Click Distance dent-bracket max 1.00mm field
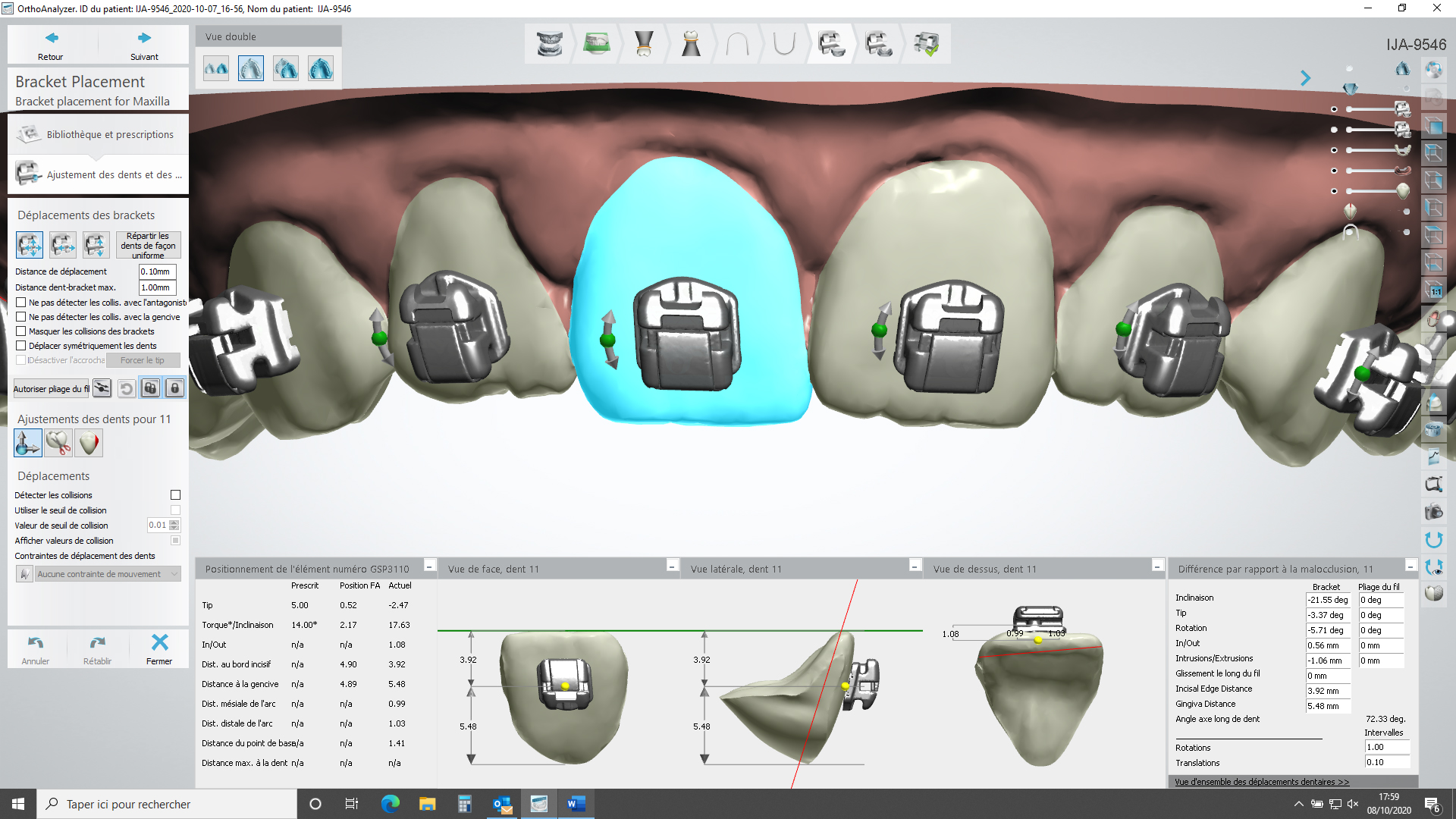The width and height of the screenshot is (1456, 819). (x=158, y=287)
